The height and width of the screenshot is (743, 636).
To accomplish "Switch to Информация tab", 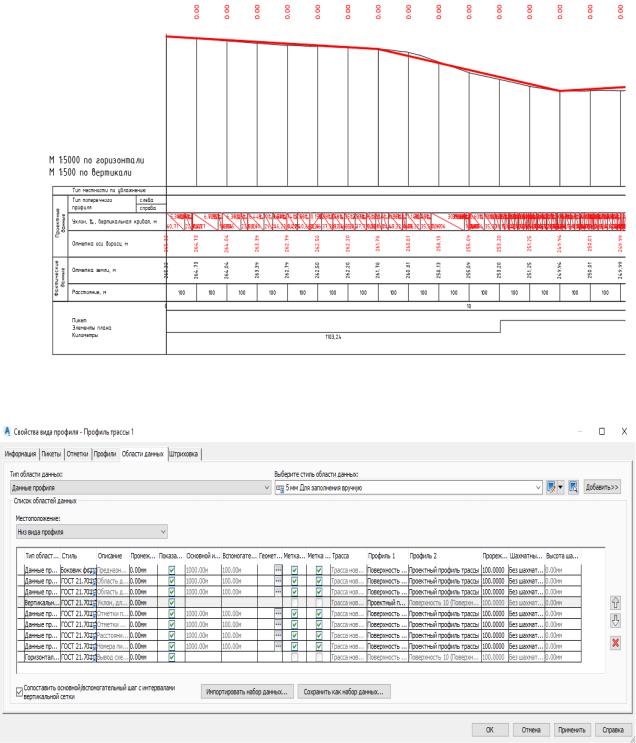I will point(20,453).
